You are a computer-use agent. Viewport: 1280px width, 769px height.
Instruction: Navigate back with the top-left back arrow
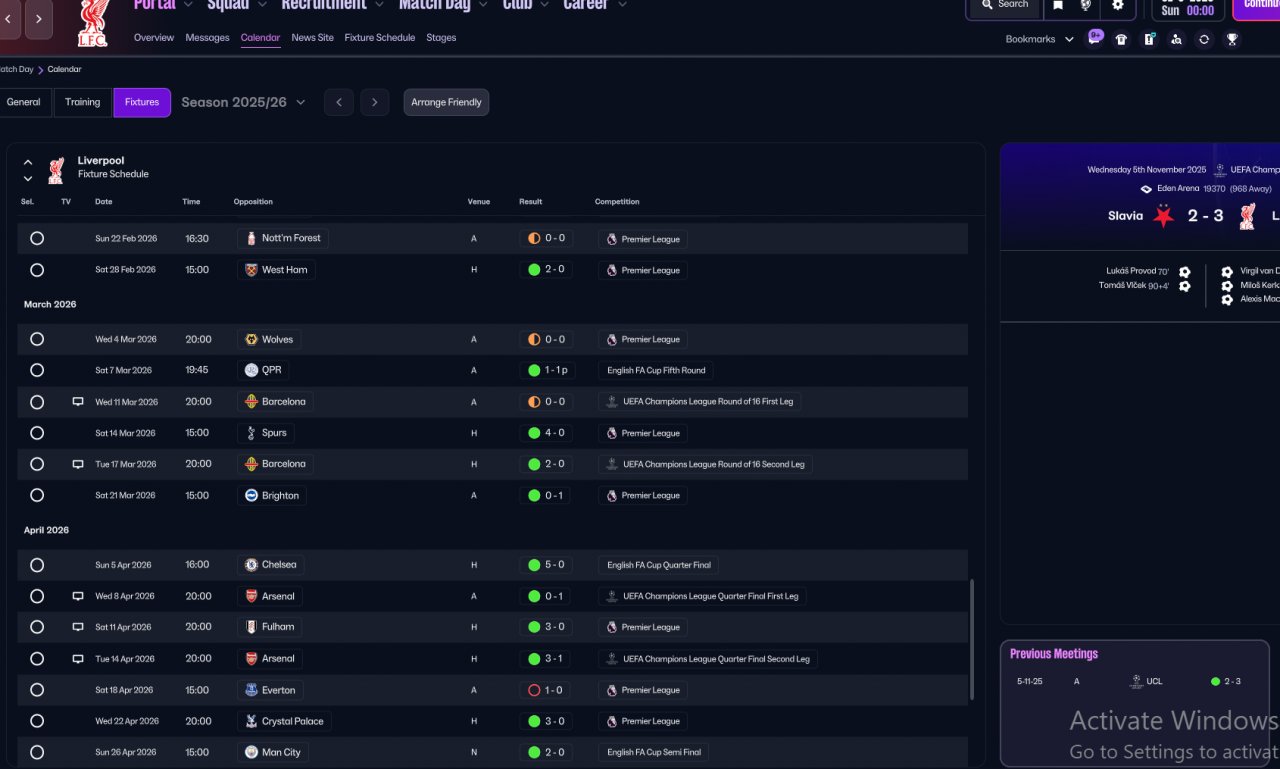click(x=10, y=19)
